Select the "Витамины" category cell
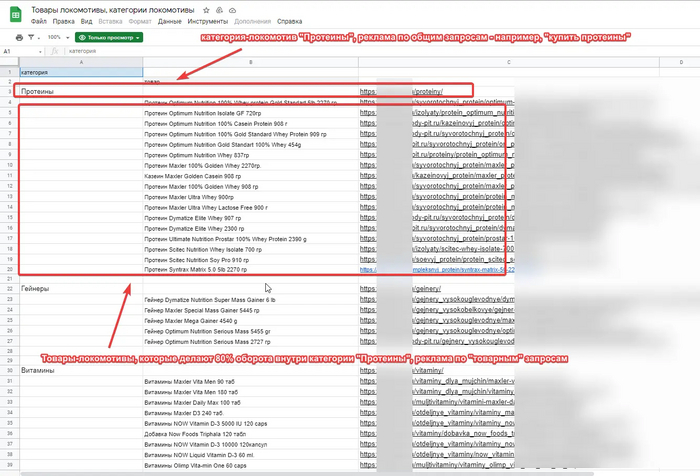This screenshot has width=700, height=476. [81, 371]
